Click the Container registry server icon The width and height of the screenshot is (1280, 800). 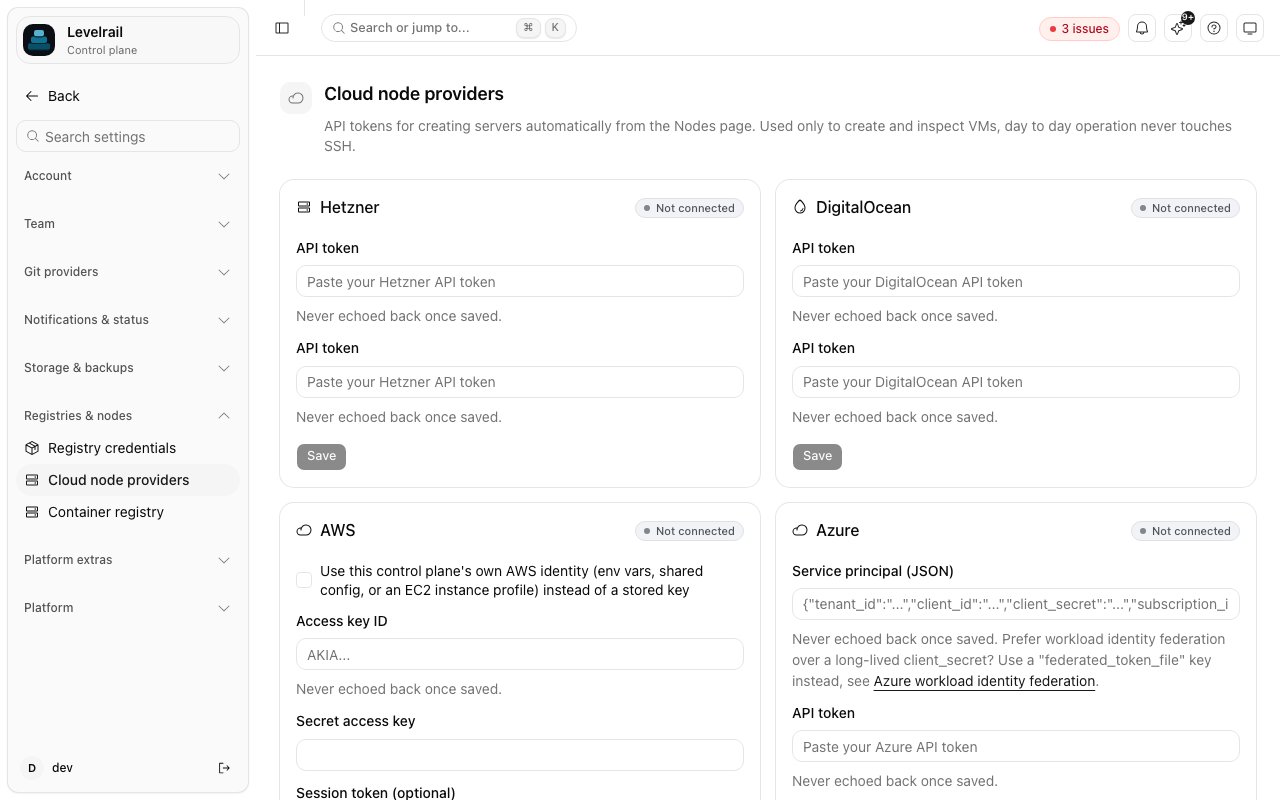click(x=32, y=512)
